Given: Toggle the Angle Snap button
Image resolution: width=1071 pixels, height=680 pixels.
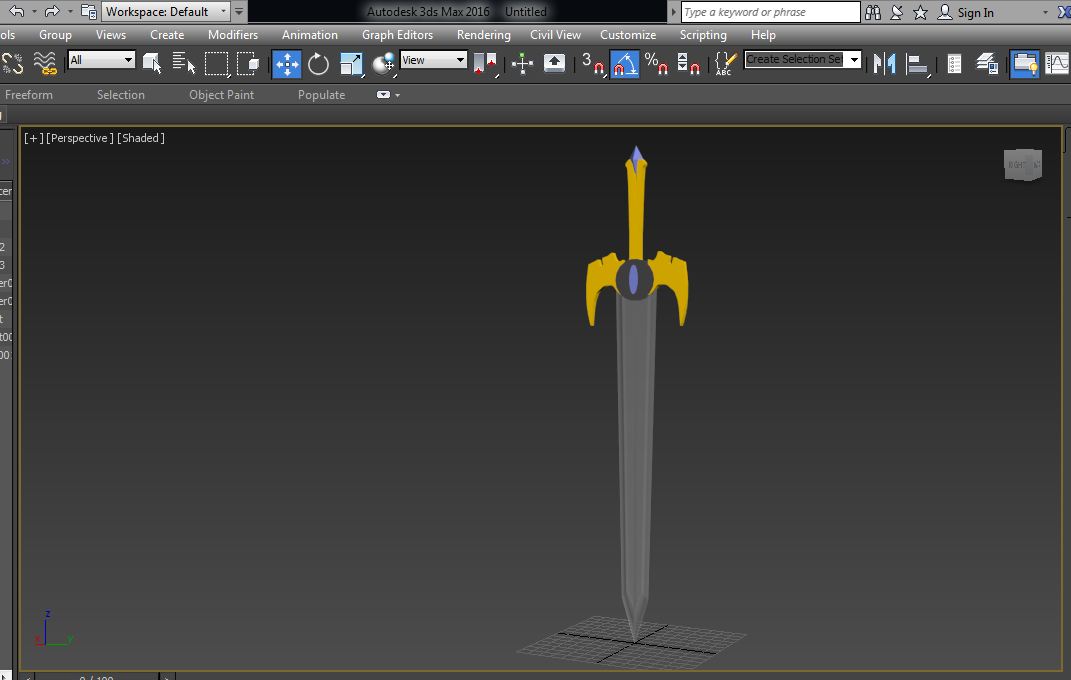Looking at the screenshot, I should (625, 64).
